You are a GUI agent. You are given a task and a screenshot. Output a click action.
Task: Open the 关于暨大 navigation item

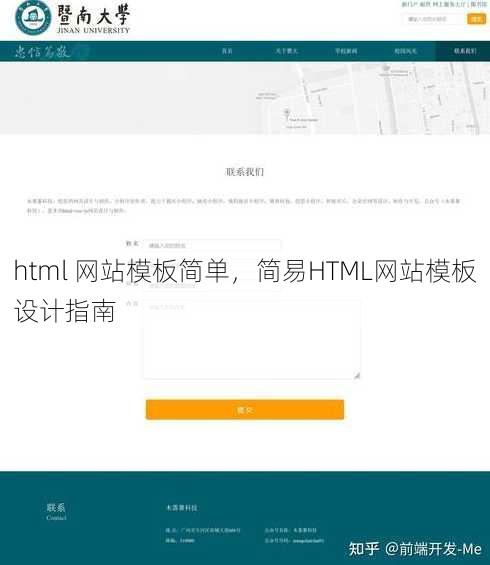286,51
